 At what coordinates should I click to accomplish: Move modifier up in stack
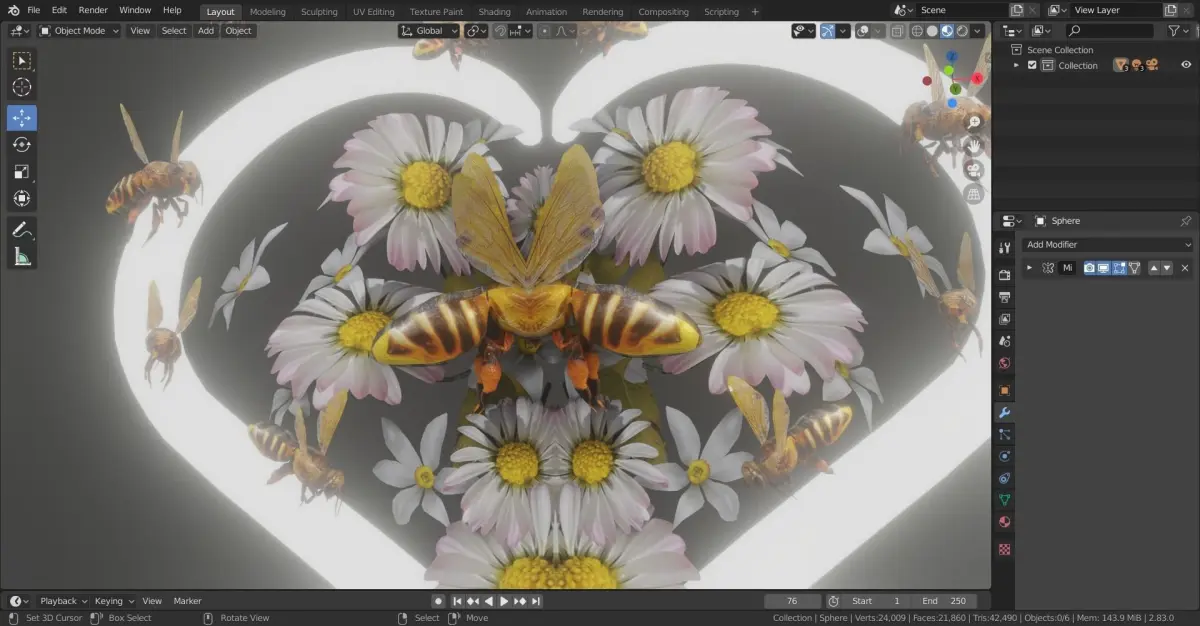click(1153, 268)
